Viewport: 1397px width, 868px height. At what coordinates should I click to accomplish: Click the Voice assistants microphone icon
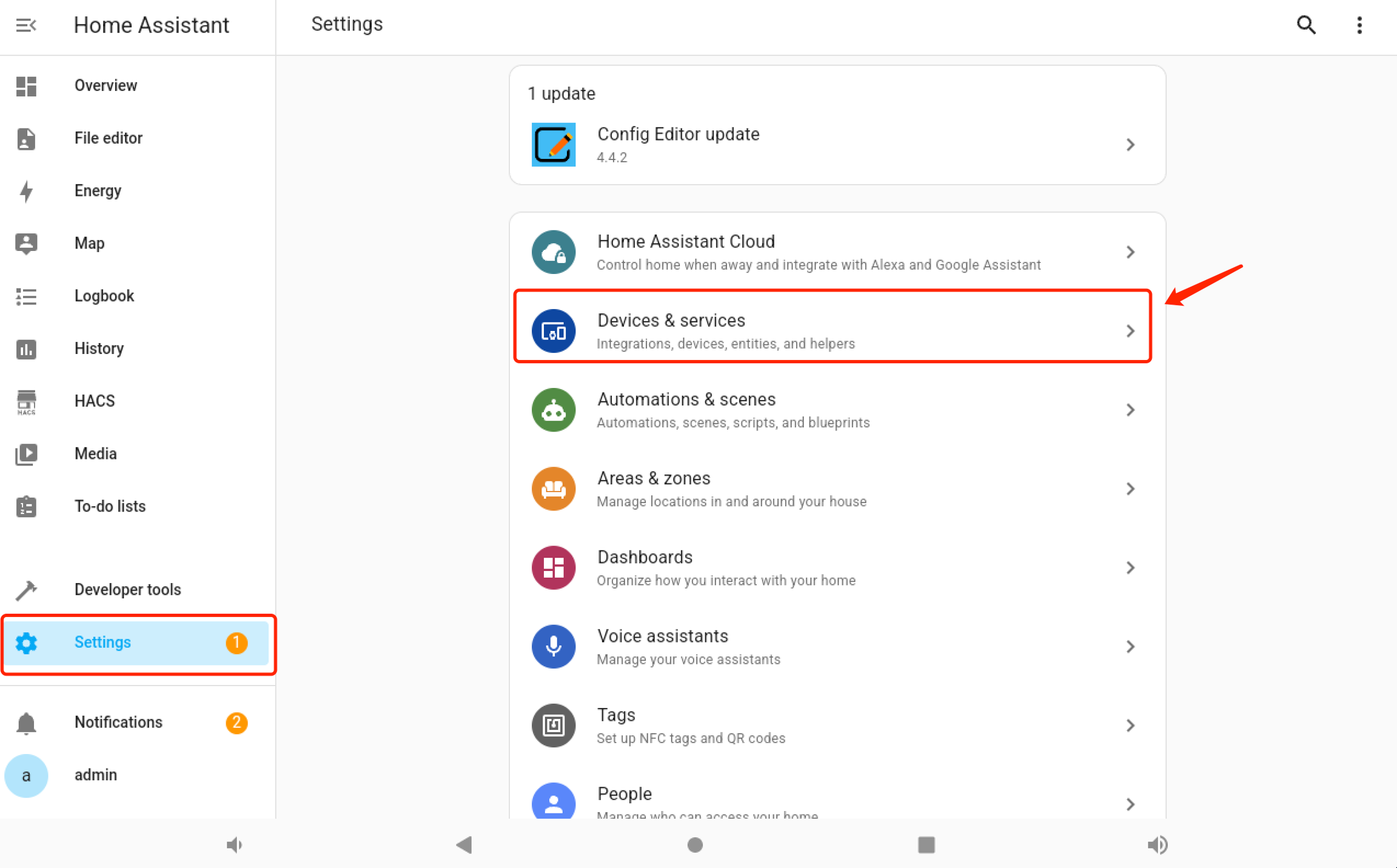[553, 646]
